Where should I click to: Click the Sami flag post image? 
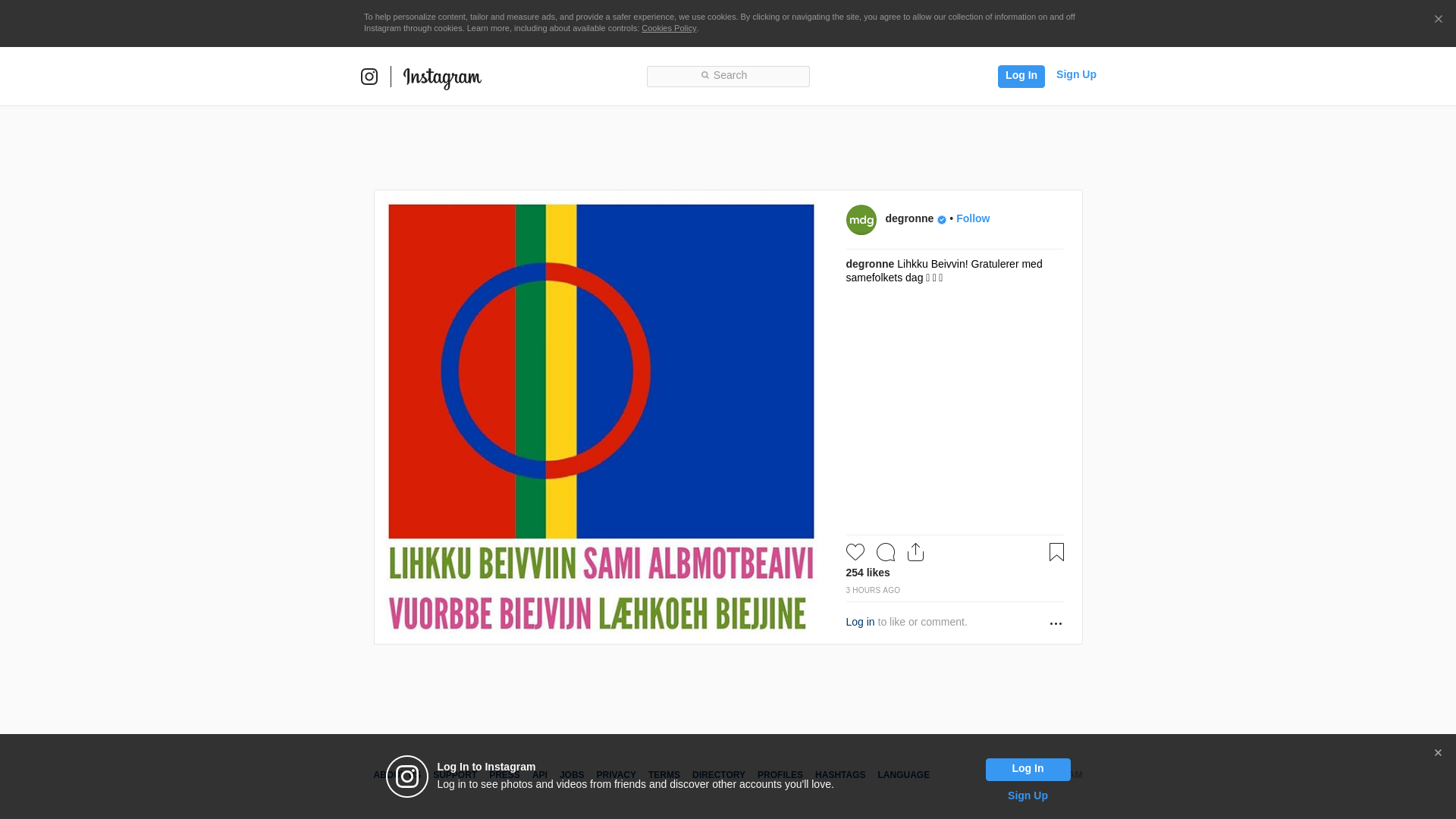coord(601,417)
